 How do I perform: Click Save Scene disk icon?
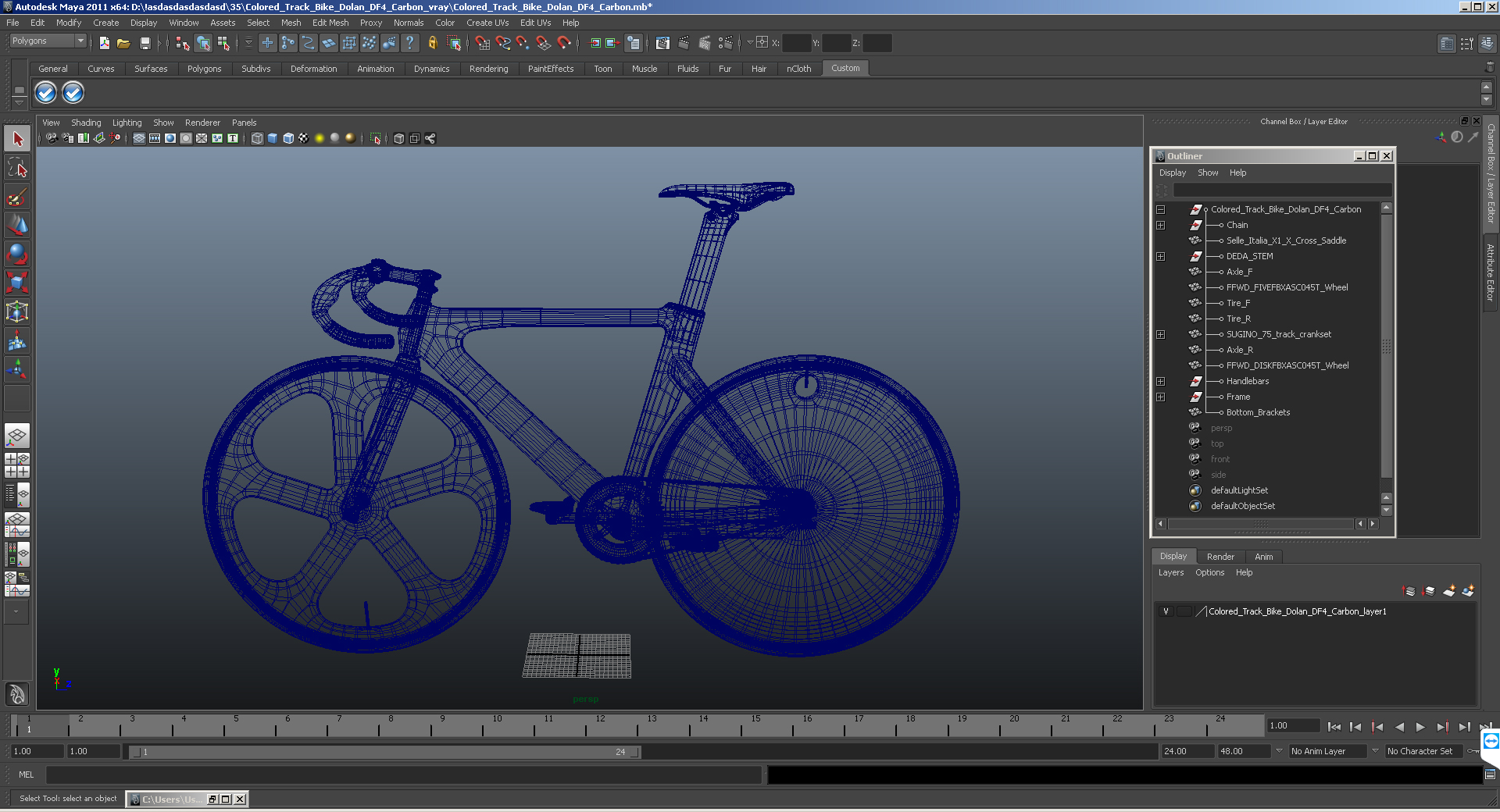pos(145,43)
